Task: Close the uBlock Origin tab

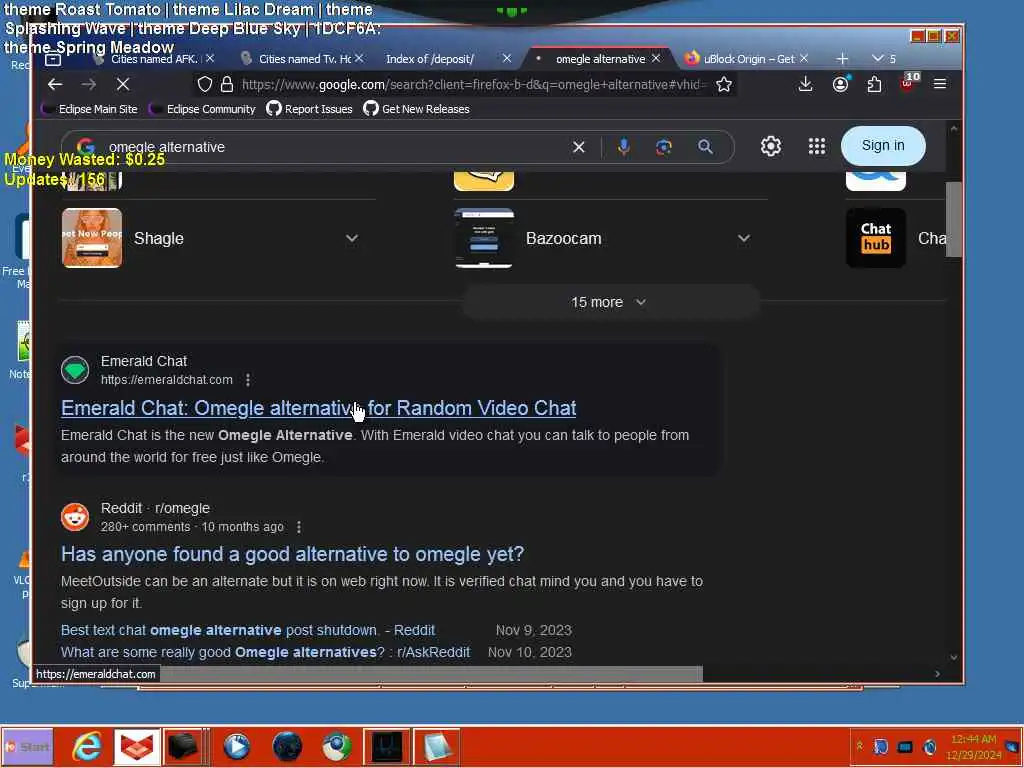Action: pos(804,59)
